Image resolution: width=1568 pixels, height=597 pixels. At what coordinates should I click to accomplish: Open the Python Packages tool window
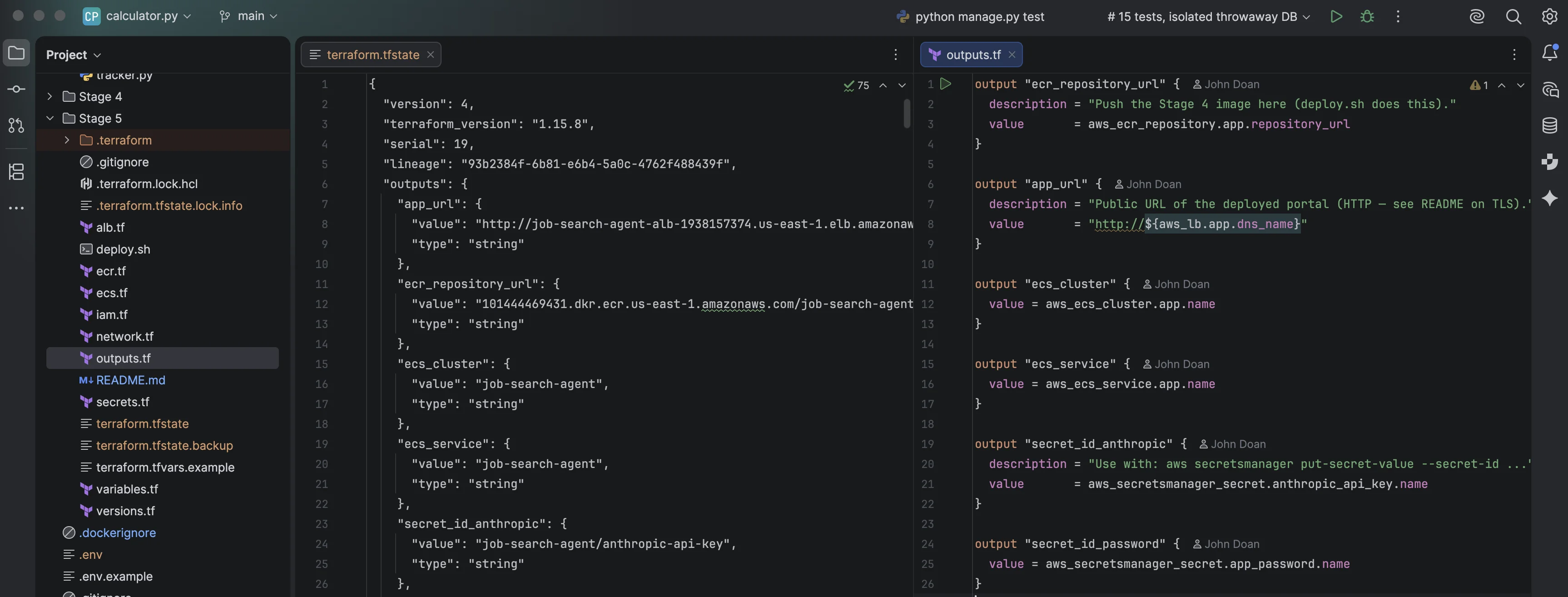click(x=1550, y=161)
